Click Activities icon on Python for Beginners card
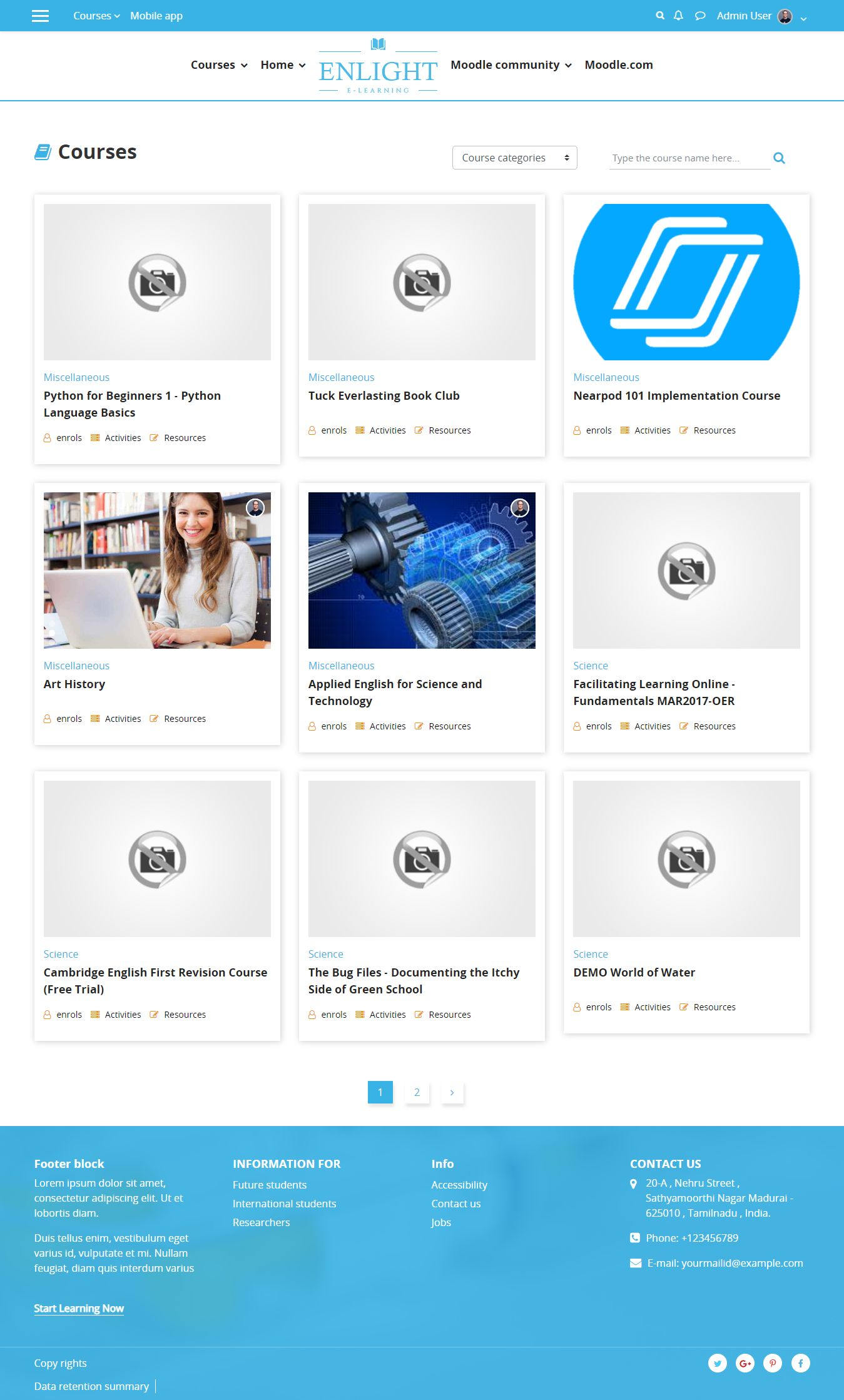Image resolution: width=844 pixels, height=1400 pixels. pyautogui.click(x=95, y=438)
